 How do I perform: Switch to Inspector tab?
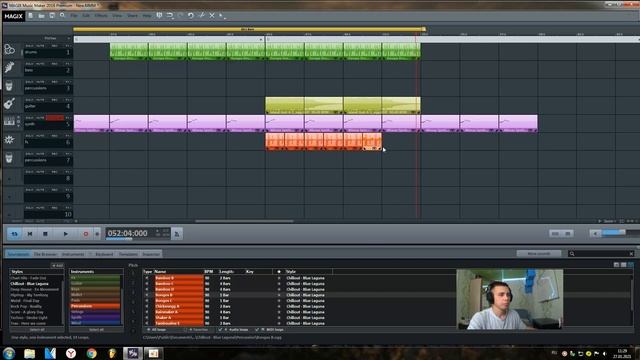151,254
